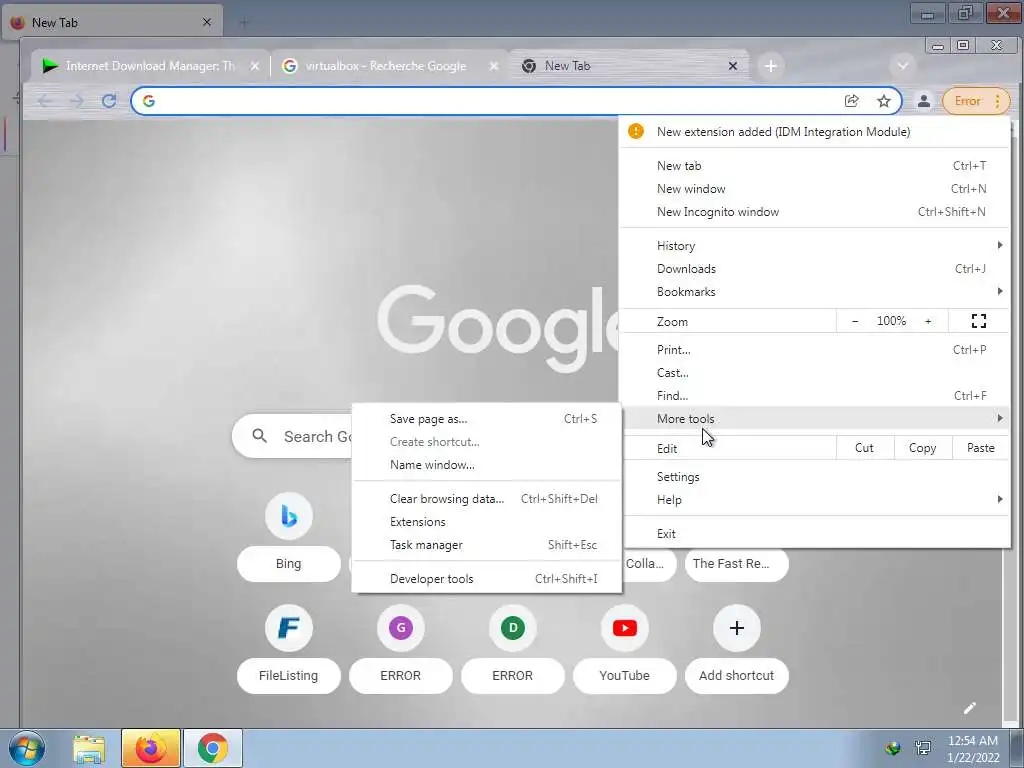The height and width of the screenshot is (768, 1024).
Task: Close the virtualbox Recherche Google tab
Action: point(494,66)
